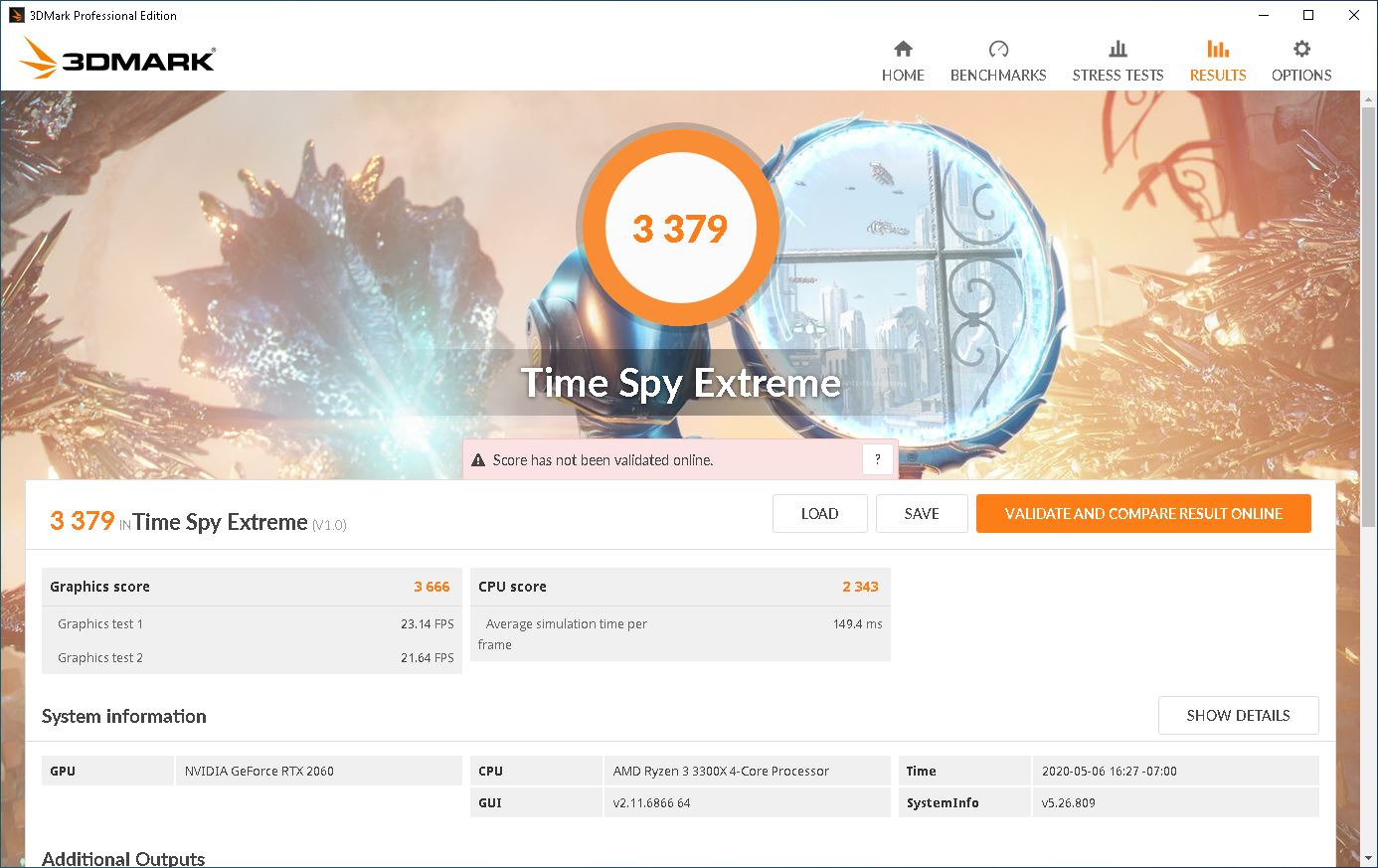
Task: Select the orange Results icon
Action: pyautogui.click(x=1217, y=50)
